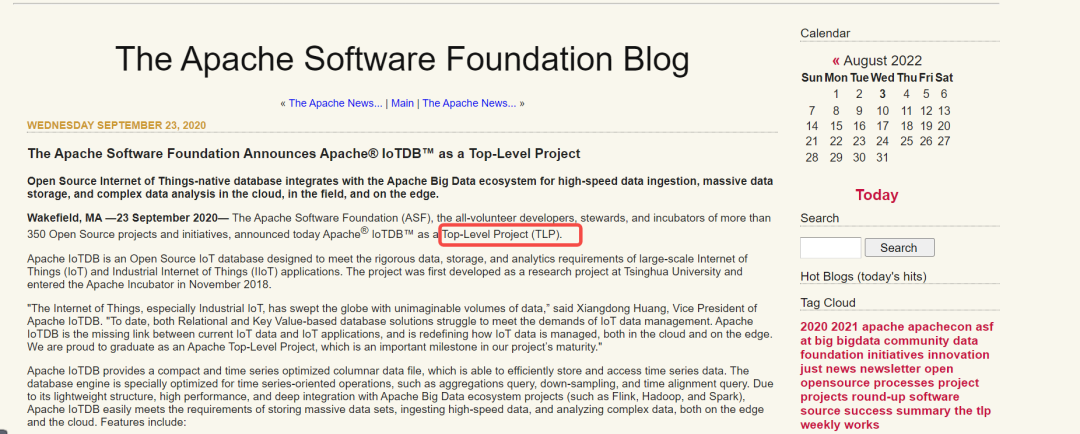Open the summary tag
The height and width of the screenshot is (434, 1080).
(922, 411)
